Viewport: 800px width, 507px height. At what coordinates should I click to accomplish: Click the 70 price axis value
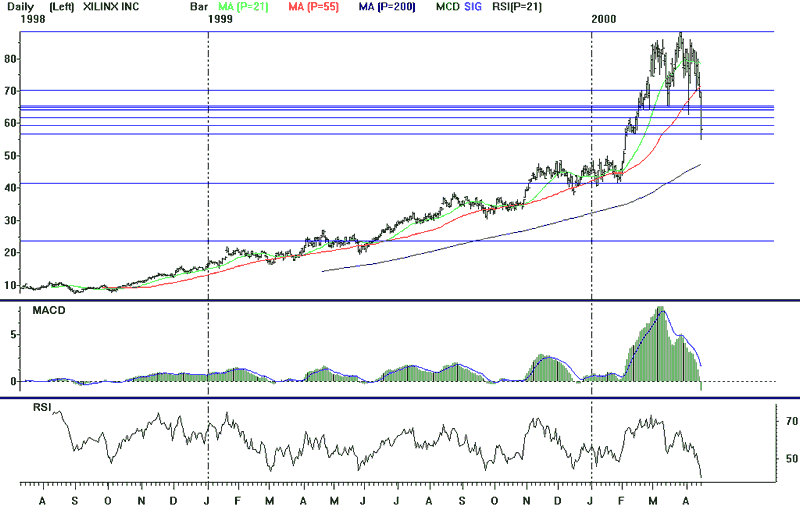10,91
